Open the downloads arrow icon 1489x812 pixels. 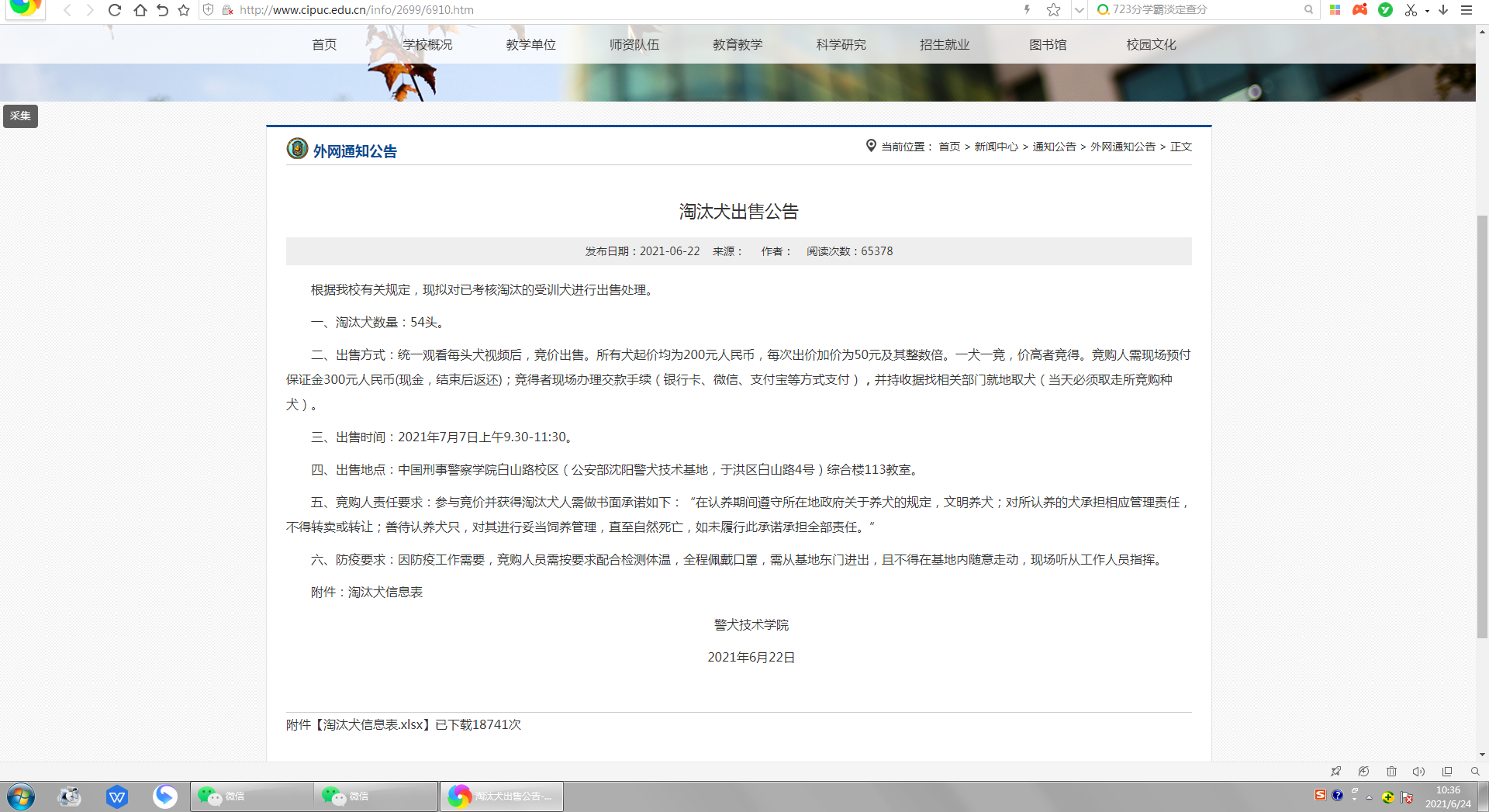click(x=1443, y=10)
